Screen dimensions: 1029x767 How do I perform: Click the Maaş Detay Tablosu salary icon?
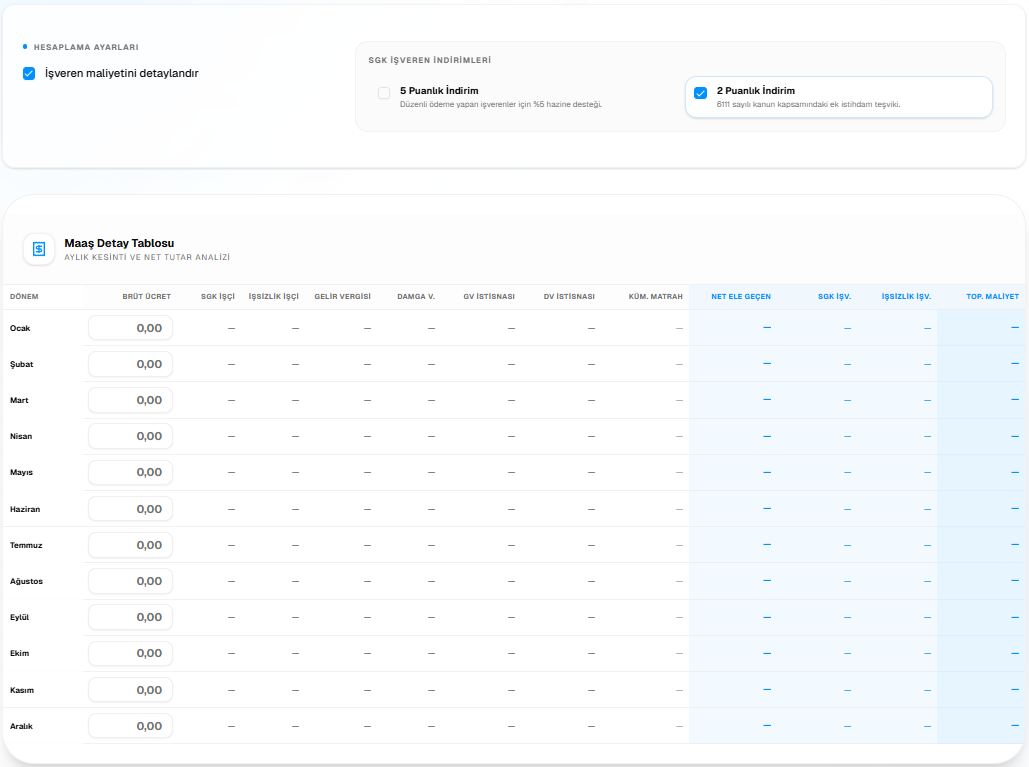tap(39, 249)
